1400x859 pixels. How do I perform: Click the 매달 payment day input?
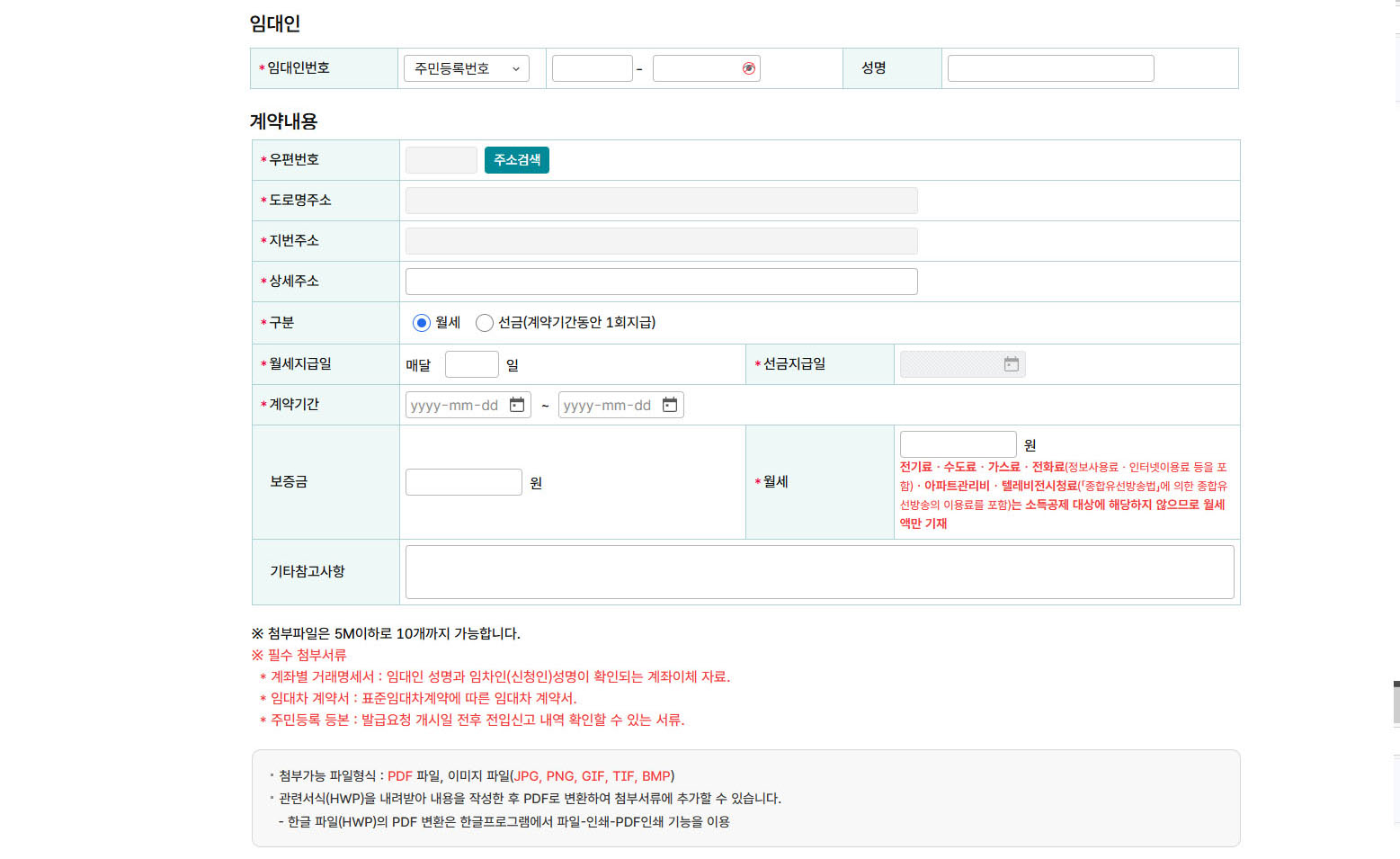click(x=471, y=364)
